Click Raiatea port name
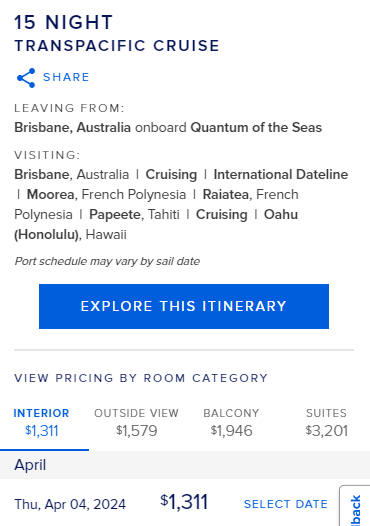Viewport: 370px width, 526px height. (225, 195)
